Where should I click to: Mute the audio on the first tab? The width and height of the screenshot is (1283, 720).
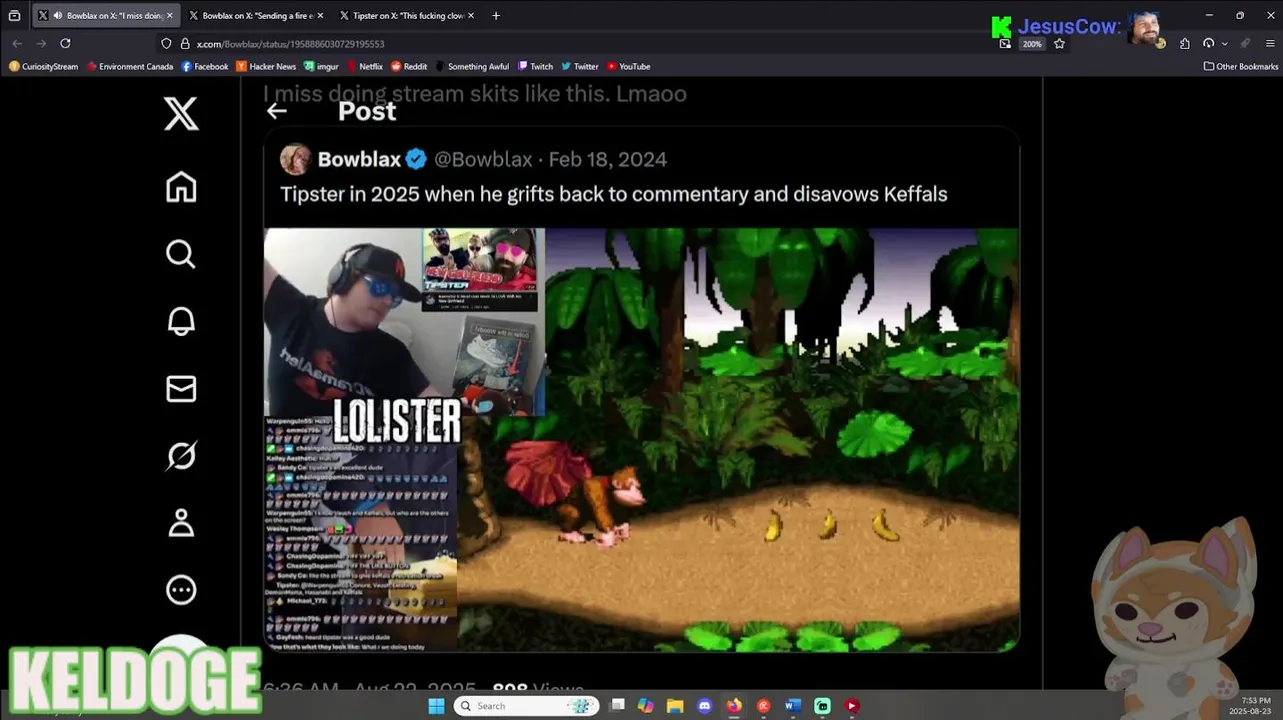click(58, 15)
